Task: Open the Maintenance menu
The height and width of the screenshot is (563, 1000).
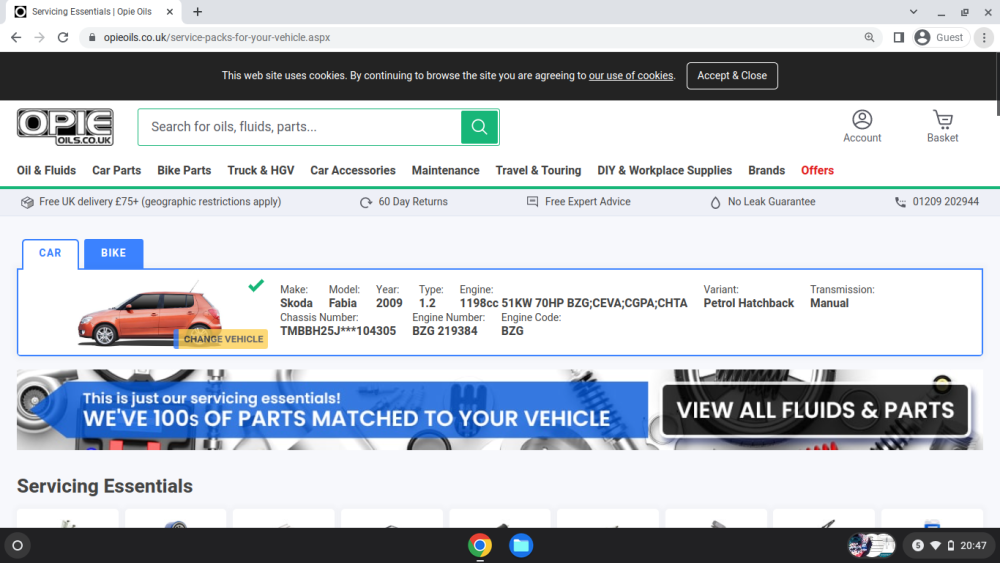Action: coord(445,170)
